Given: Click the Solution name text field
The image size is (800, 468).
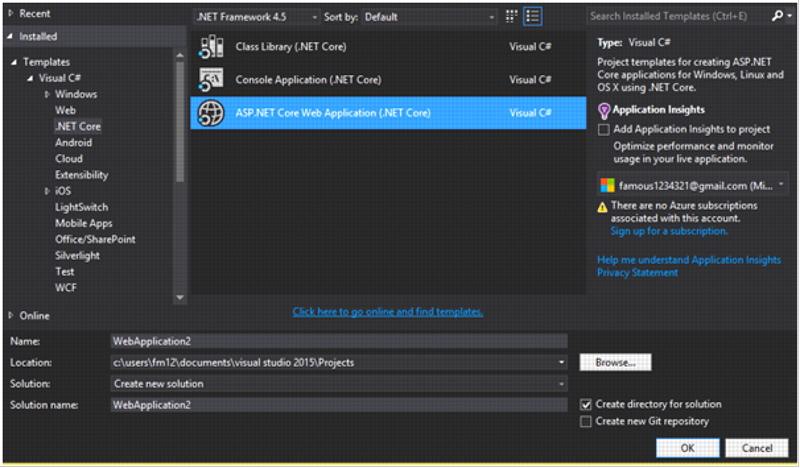Looking at the screenshot, I should click(x=339, y=405).
